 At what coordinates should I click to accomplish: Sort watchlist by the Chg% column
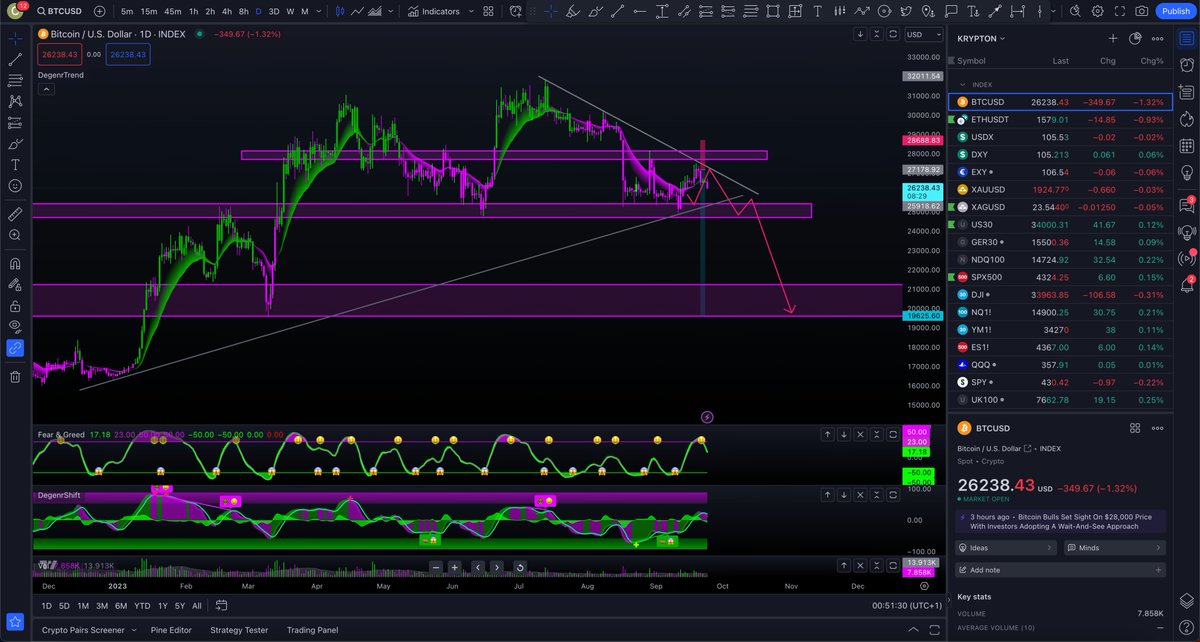1152,61
